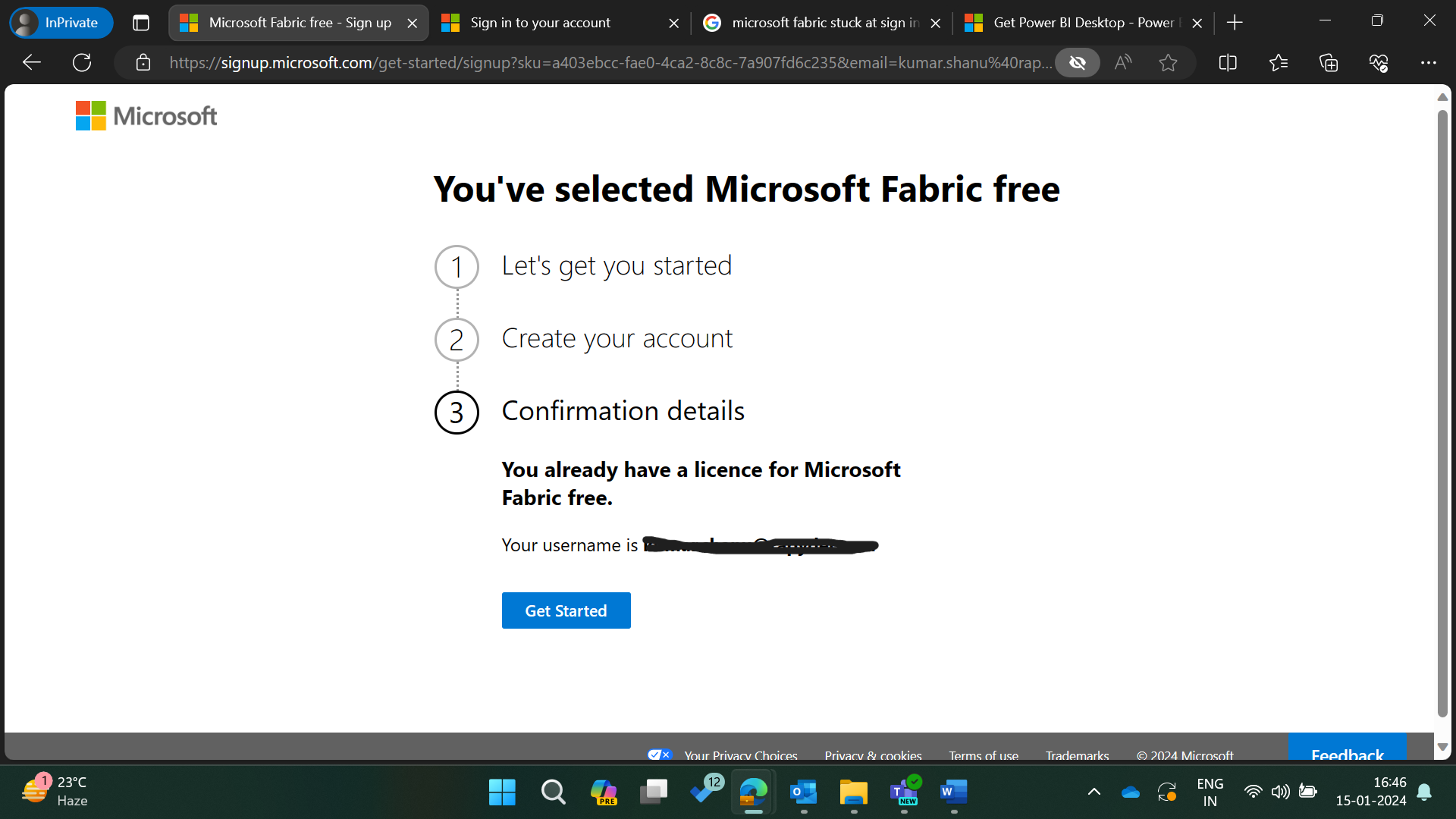Click the Edge icon on taskbar

[x=754, y=792]
